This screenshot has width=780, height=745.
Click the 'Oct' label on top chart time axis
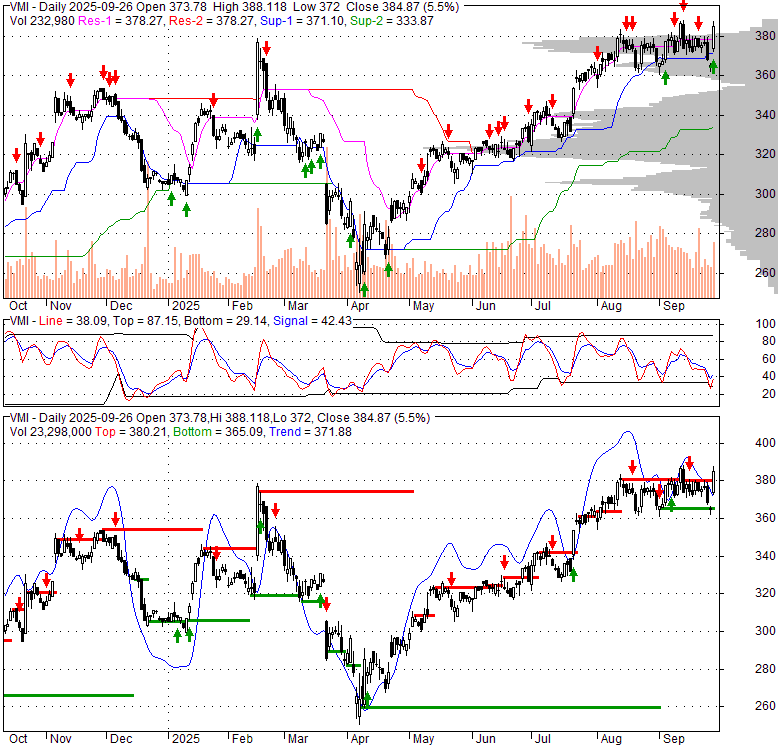[x=18, y=306]
